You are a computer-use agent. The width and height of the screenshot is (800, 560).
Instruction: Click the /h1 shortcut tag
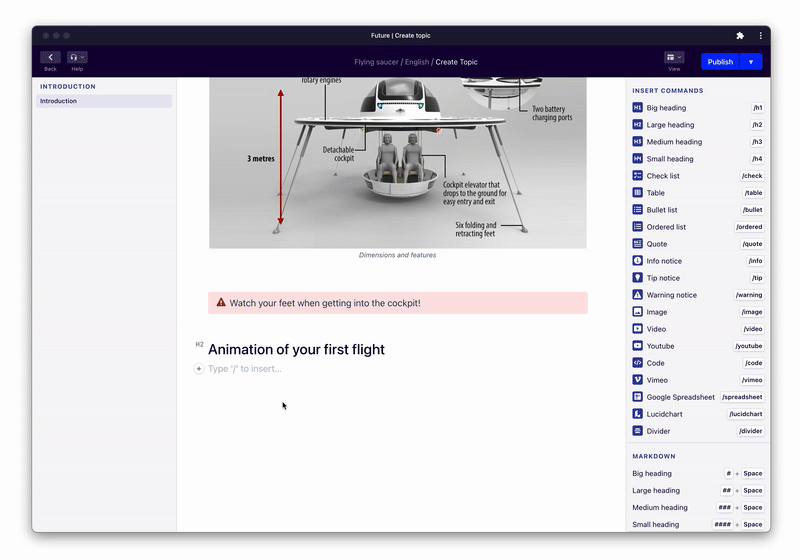pyautogui.click(x=758, y=108)
